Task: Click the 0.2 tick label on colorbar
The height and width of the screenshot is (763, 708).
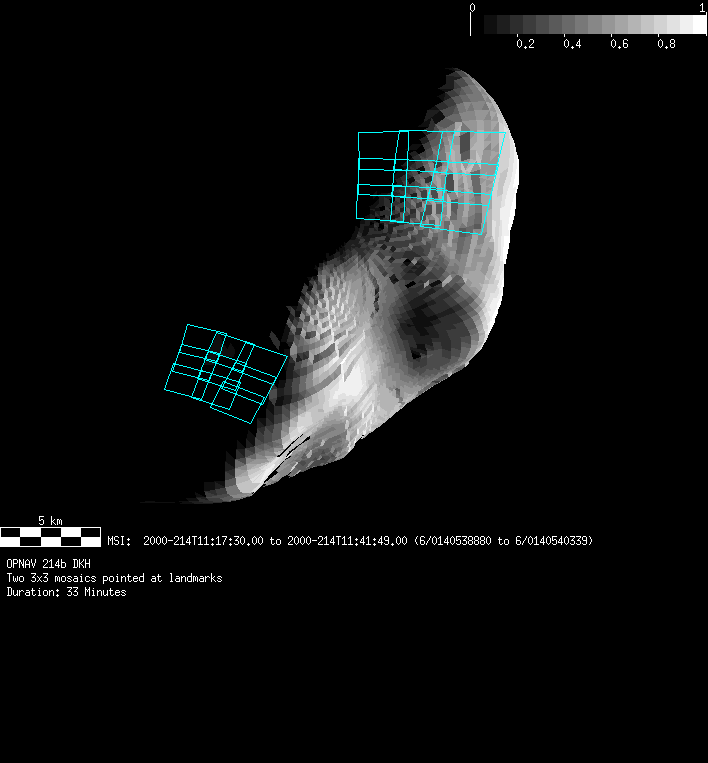Action: coord(525,44)
